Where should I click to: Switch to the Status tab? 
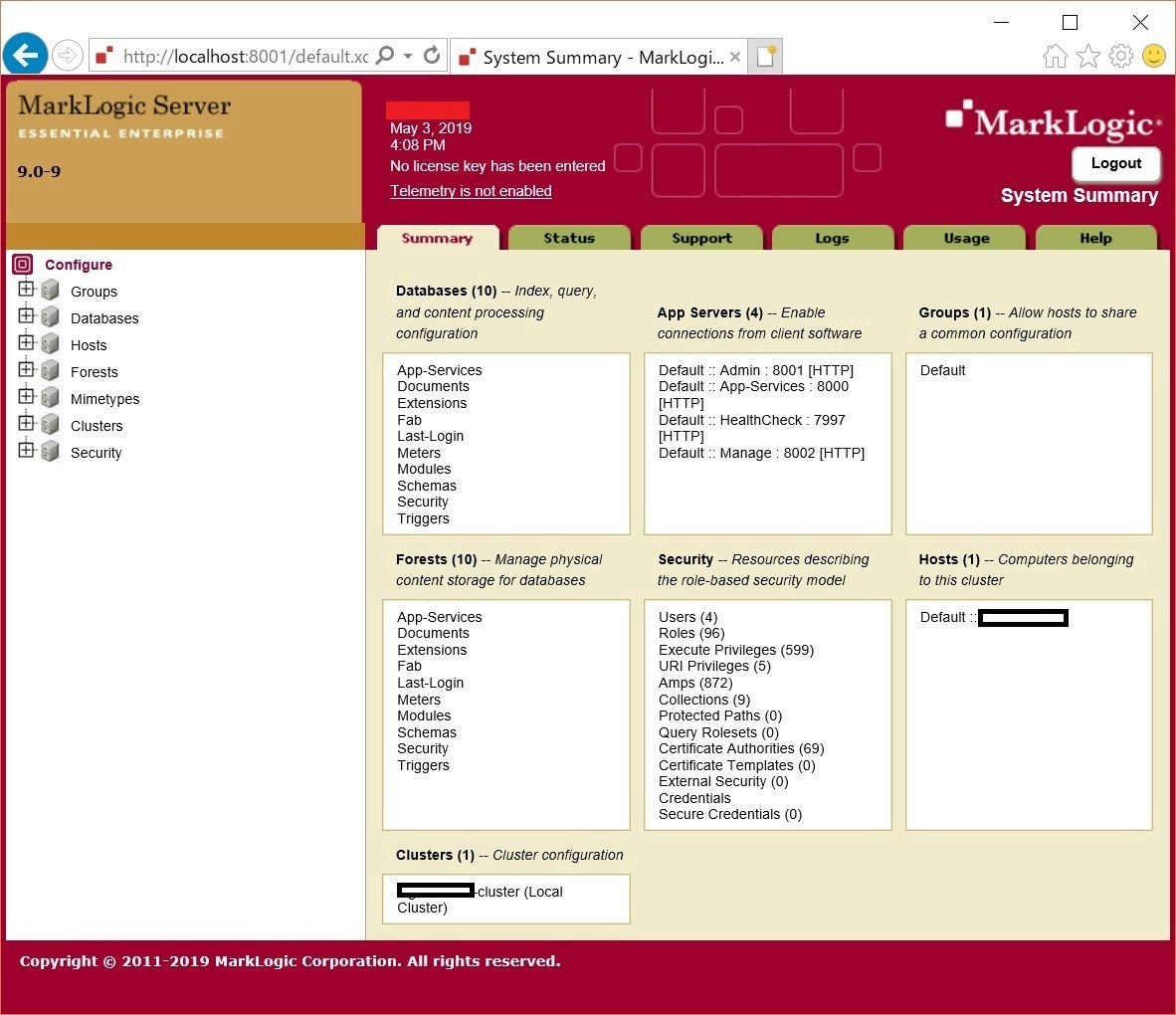click(569, 238)
